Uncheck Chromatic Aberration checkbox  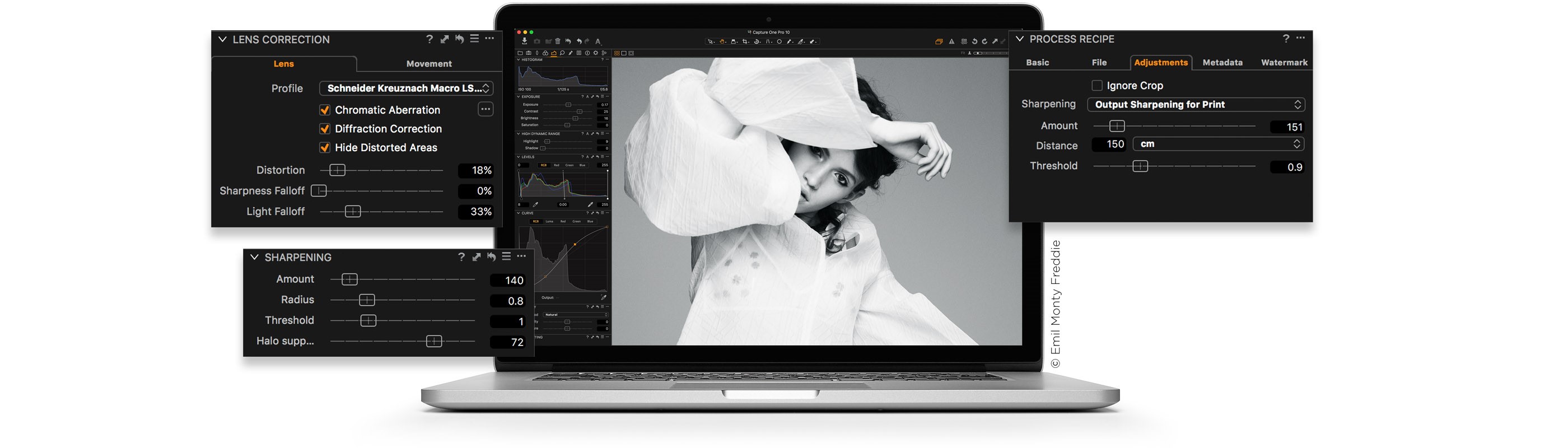(325, 110)
